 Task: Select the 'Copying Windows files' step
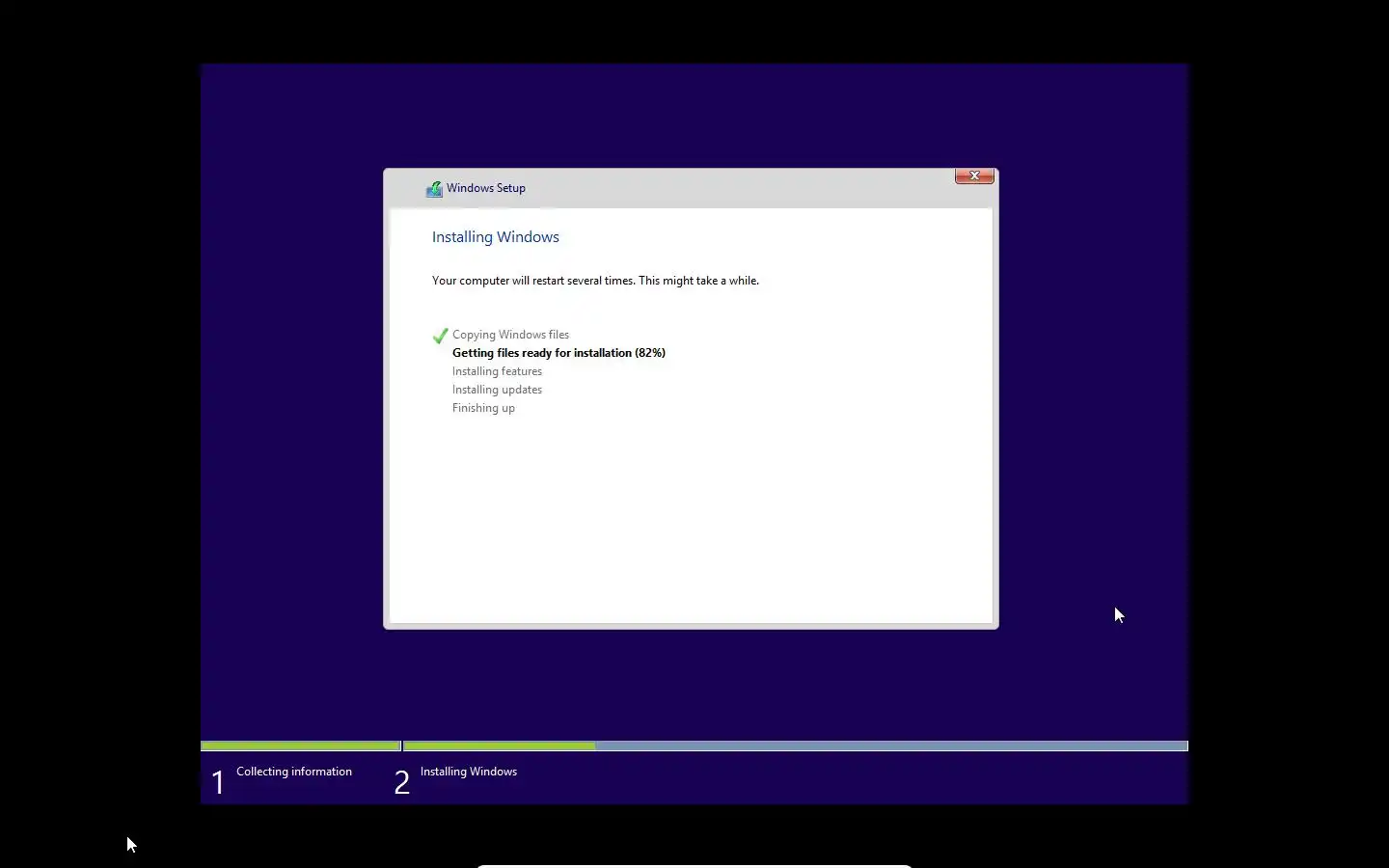[511, 335]
